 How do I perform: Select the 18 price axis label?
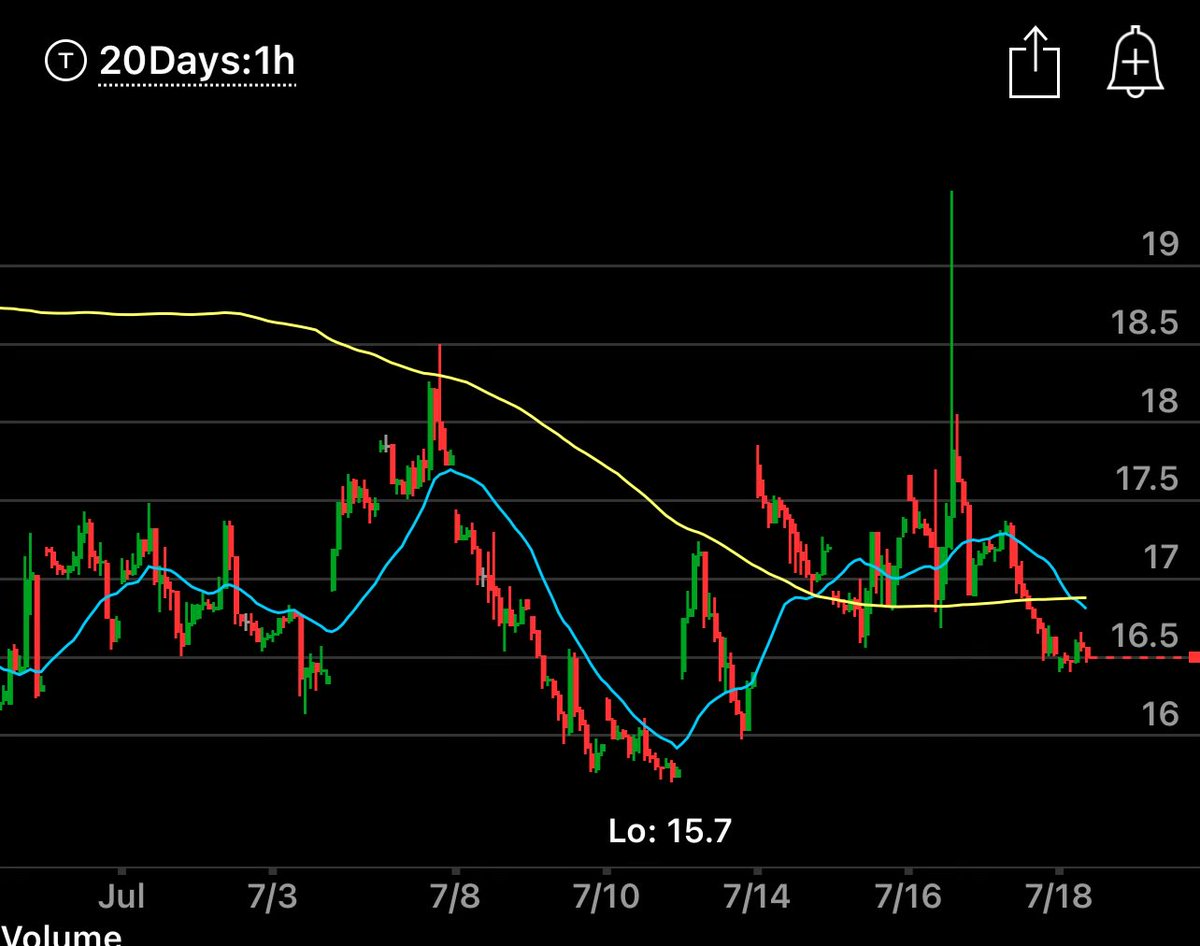tap(1161, 401)
